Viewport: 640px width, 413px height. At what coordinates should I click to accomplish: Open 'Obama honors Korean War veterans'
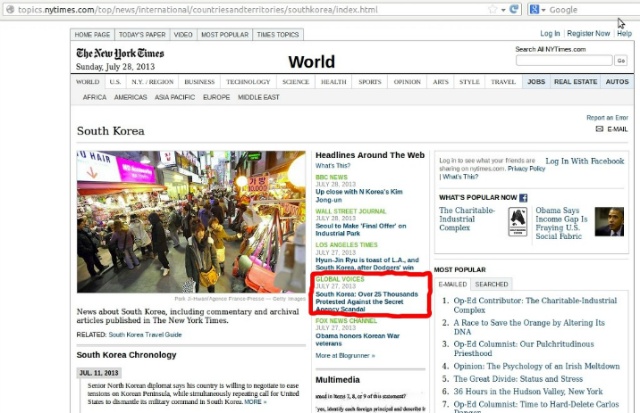357,340
